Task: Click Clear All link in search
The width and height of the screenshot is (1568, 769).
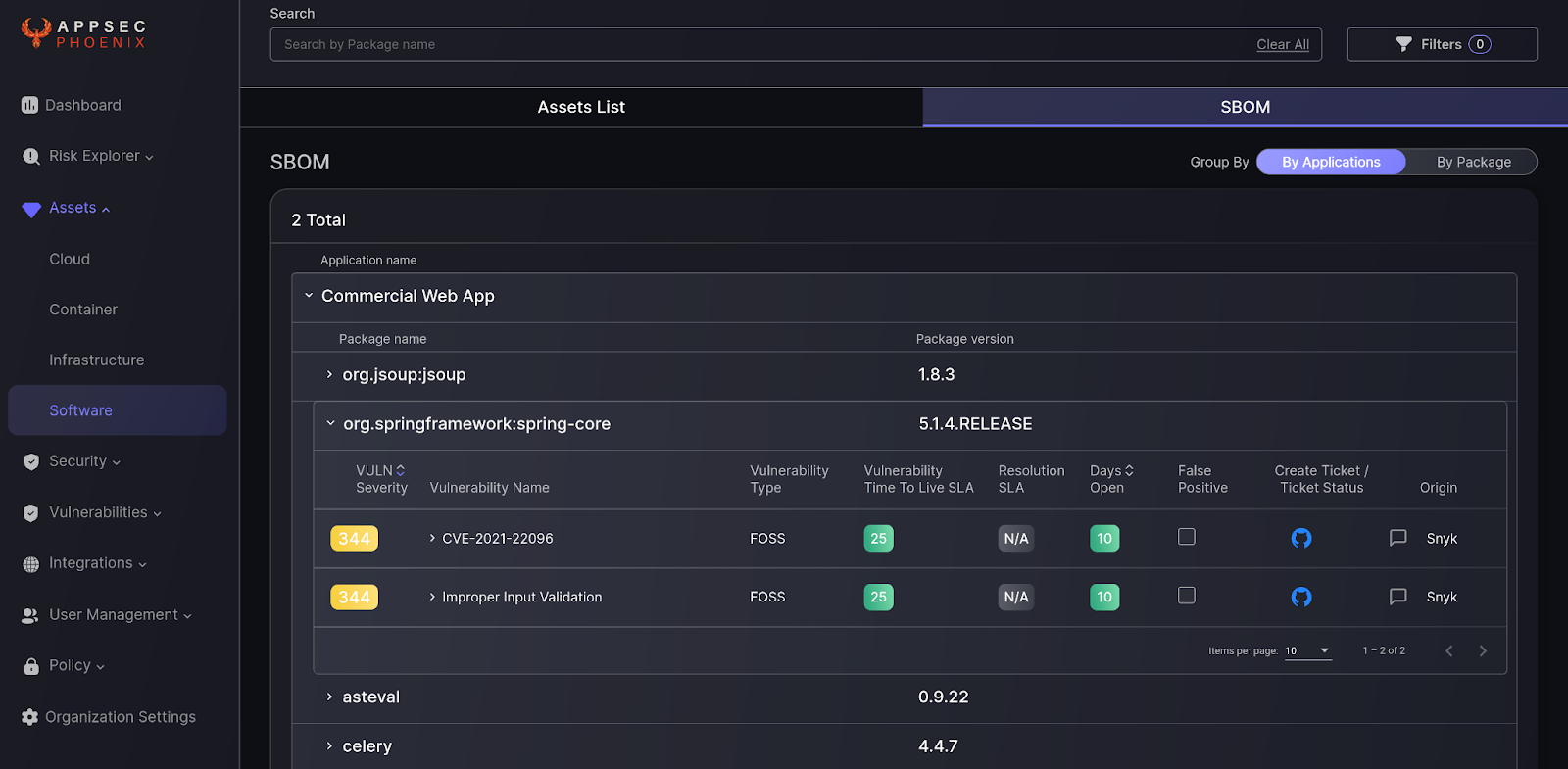Action: [x=1282, y=44]
